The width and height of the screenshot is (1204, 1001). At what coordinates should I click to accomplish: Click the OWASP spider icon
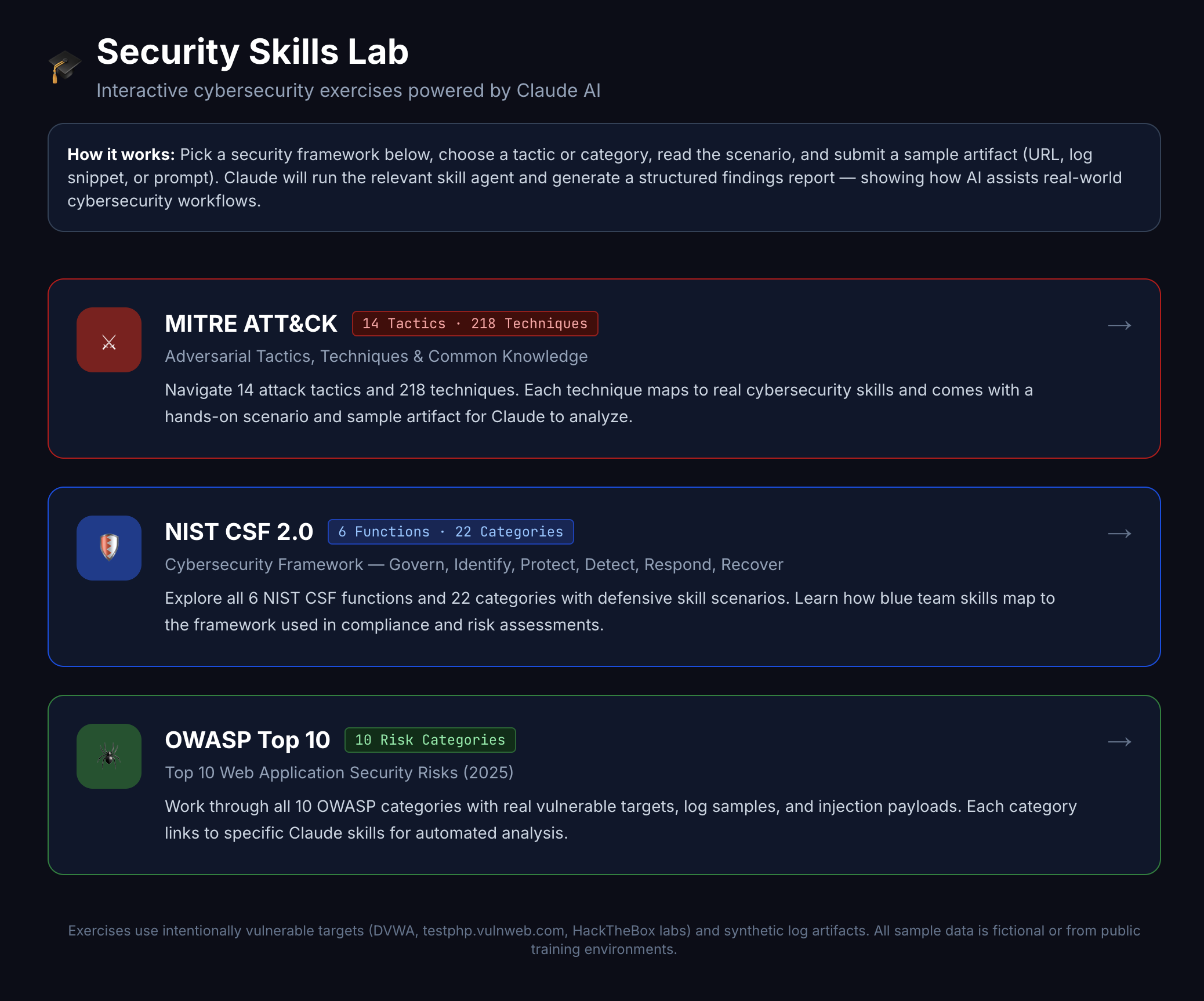[109, 756]
